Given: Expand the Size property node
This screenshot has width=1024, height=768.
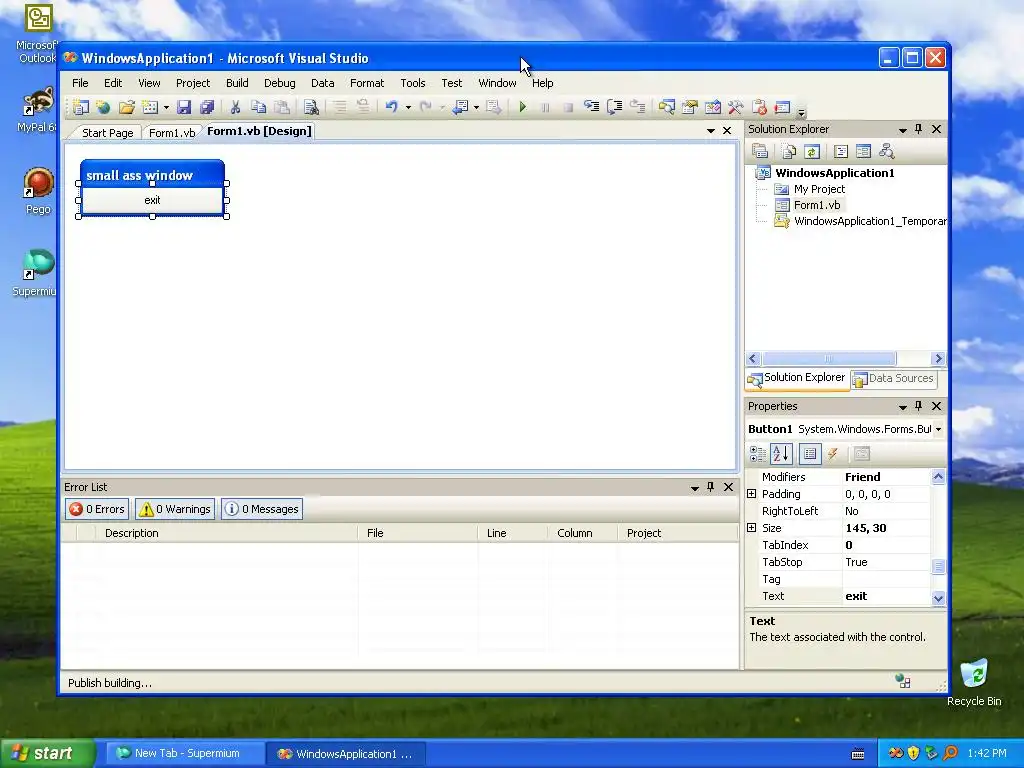Looking at the screenshot, I should [752, 528].
